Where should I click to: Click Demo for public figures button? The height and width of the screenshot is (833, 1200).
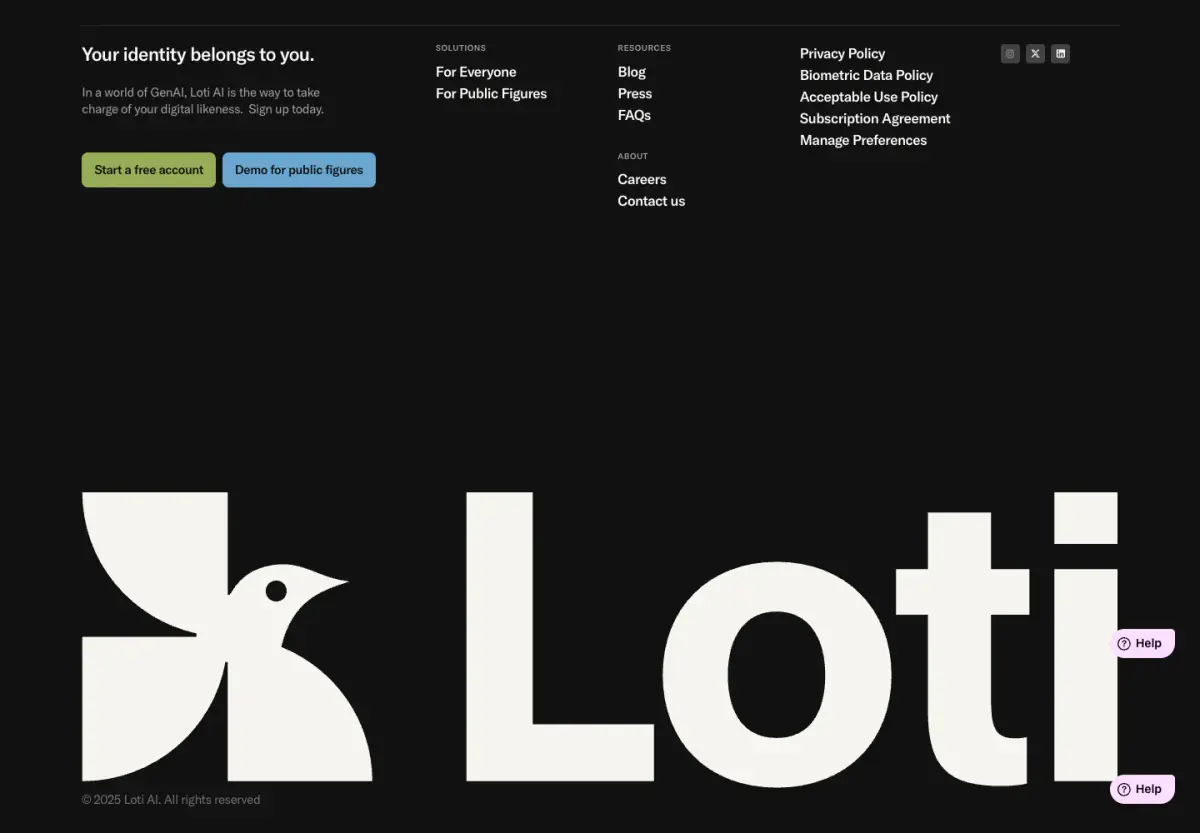[299, 170]
